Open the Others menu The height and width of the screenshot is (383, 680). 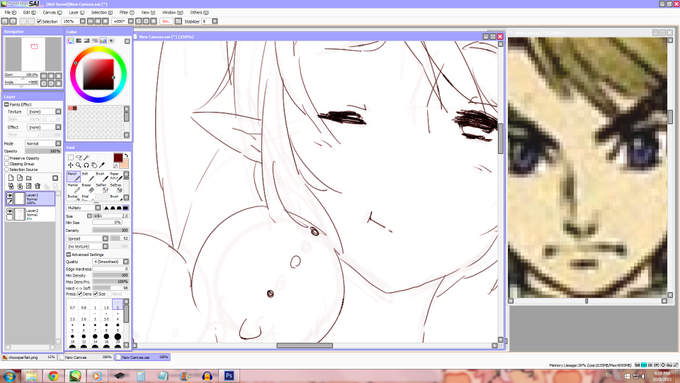pyautogui.click(x=199, y=13)
